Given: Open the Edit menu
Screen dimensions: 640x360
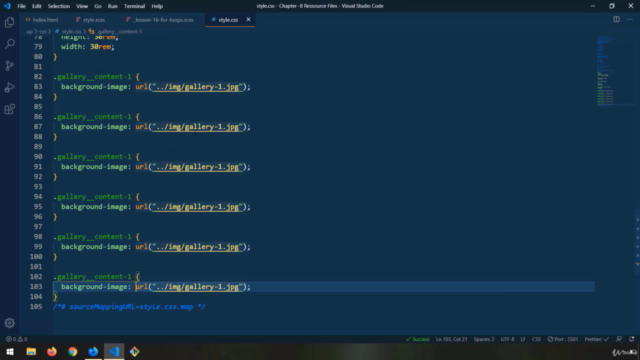Looking at the screenshot, I should (37, 6).
